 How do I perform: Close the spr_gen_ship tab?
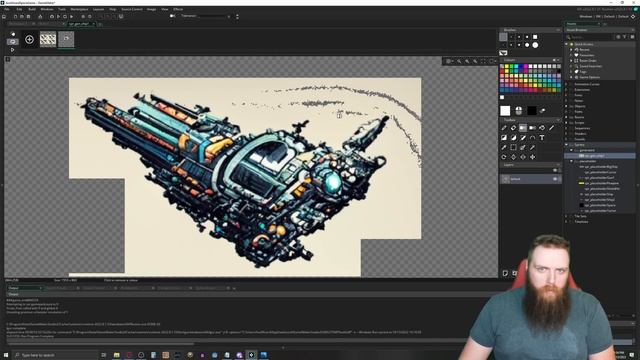[93, 24]
